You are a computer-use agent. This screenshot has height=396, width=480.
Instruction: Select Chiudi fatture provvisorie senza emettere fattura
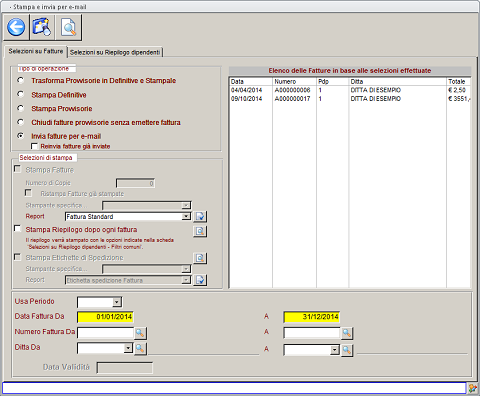click(x=21, y=122)
